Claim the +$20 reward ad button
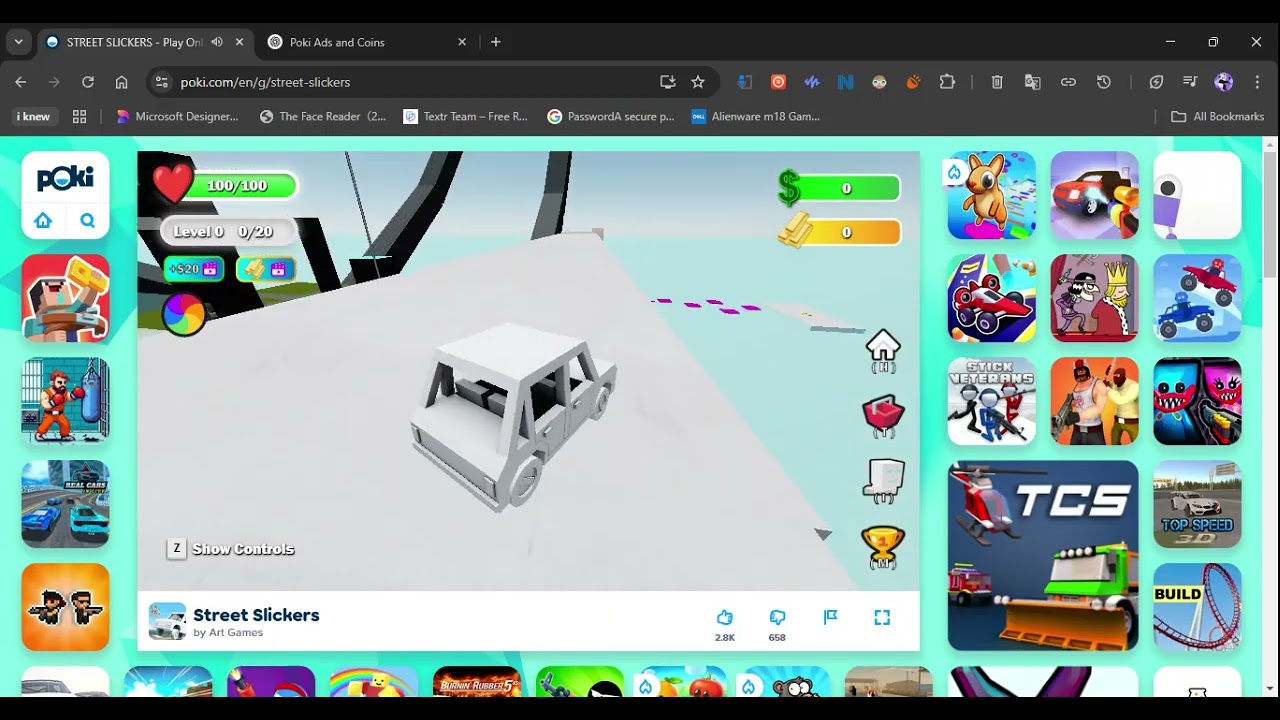The height and width of the screenshot is (720, 1280). click(x=194, y=269)
